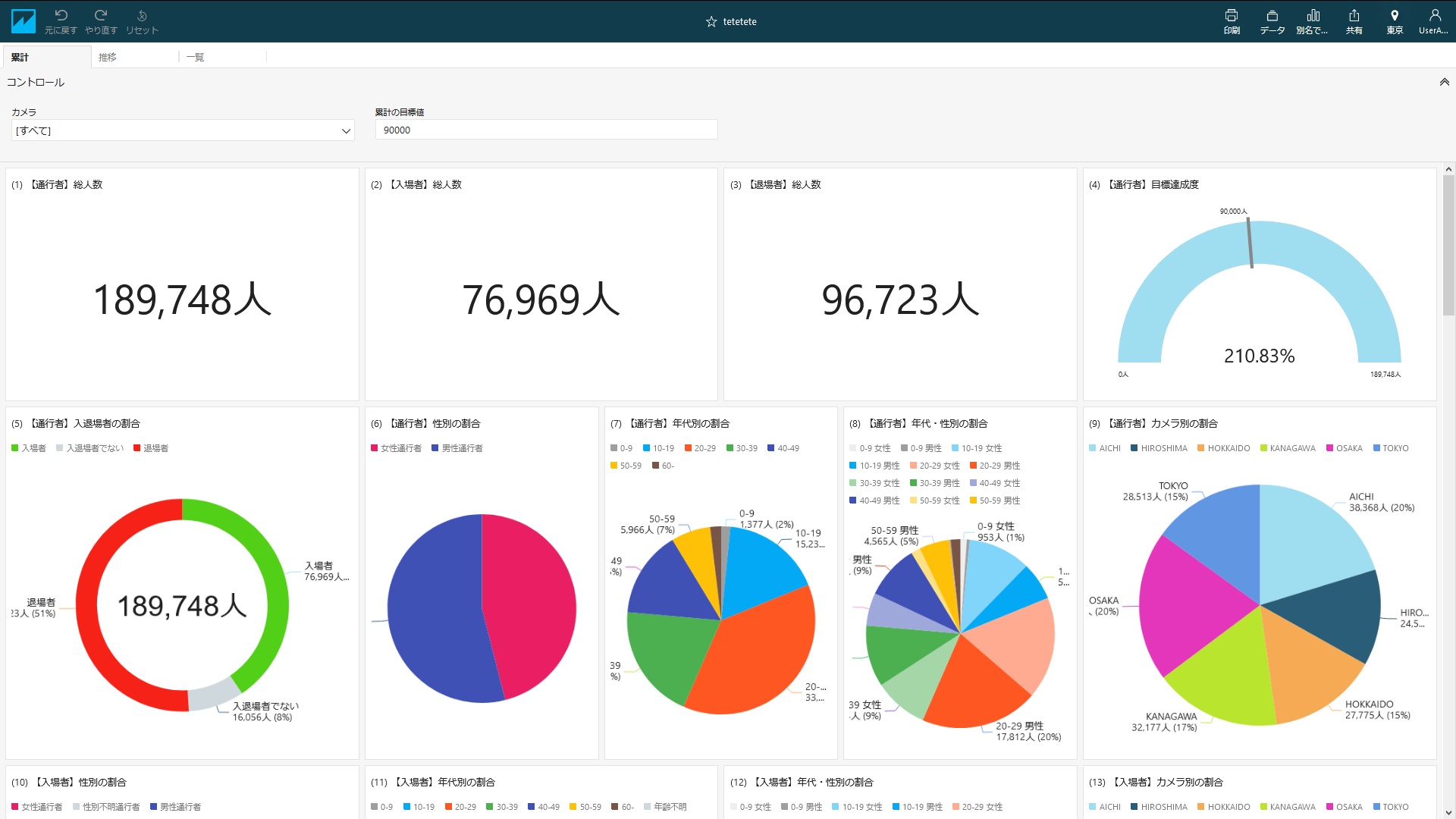
Task: Click the MotionBoard app logo icon
Action: [x=23, y=21]
